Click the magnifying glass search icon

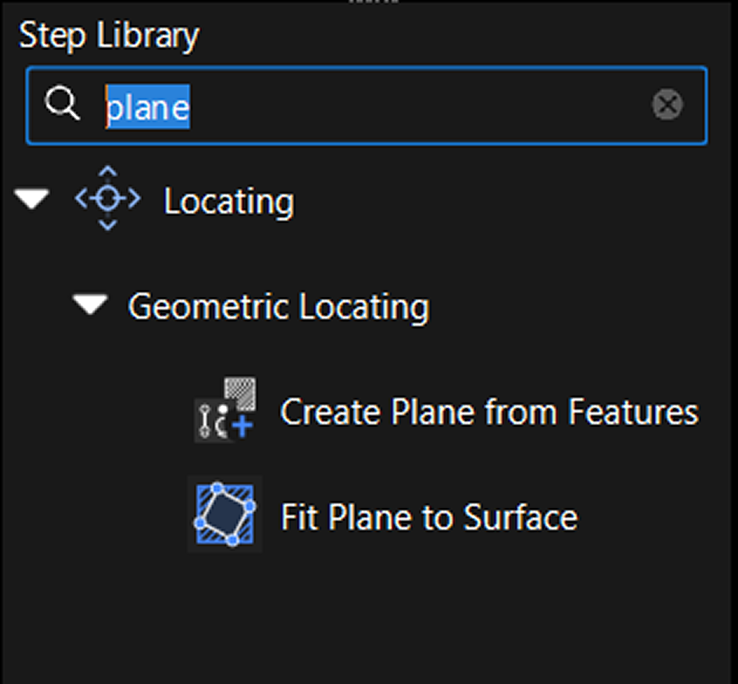[x=63, y=105]
